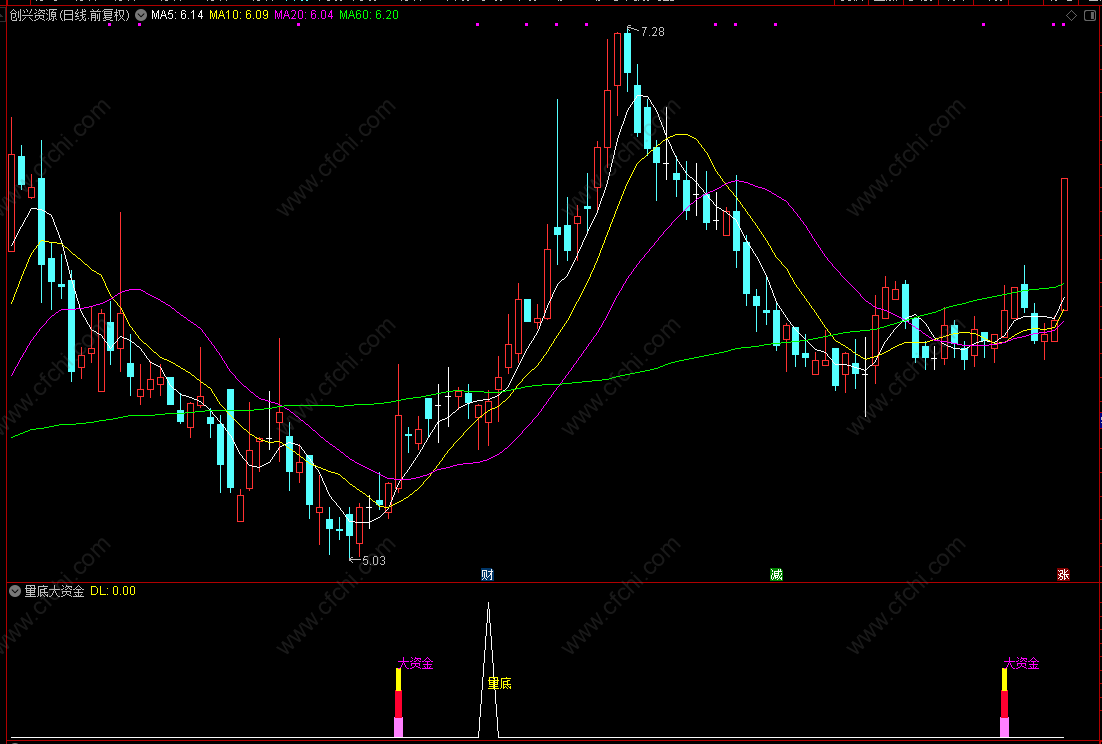Click the yellow 量底 signal label

tap(500, 683)
